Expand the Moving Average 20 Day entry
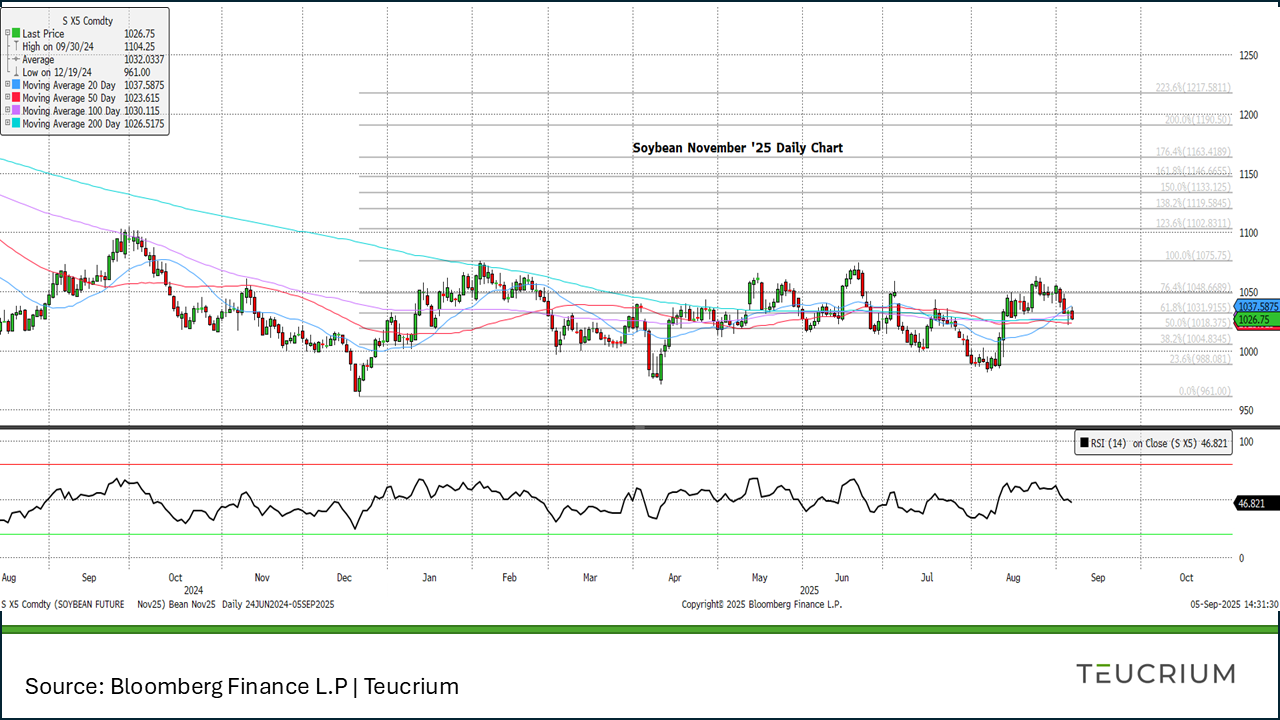 [8, 86]
